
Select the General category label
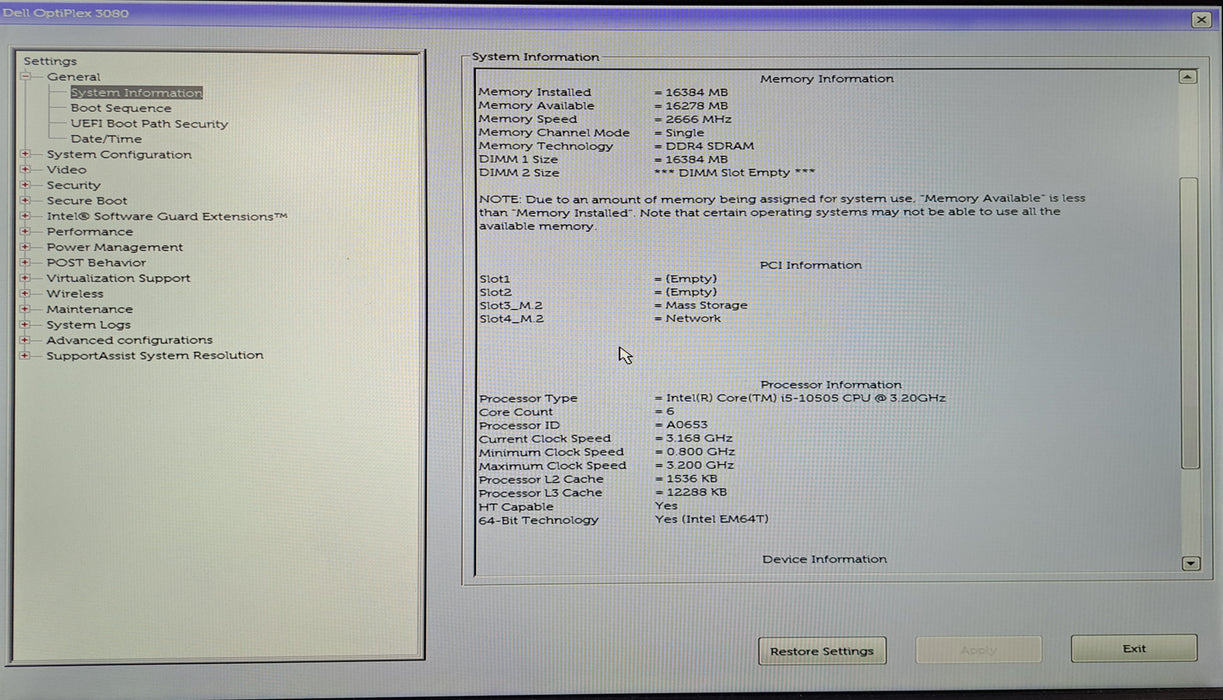click(x=73, y=77)
